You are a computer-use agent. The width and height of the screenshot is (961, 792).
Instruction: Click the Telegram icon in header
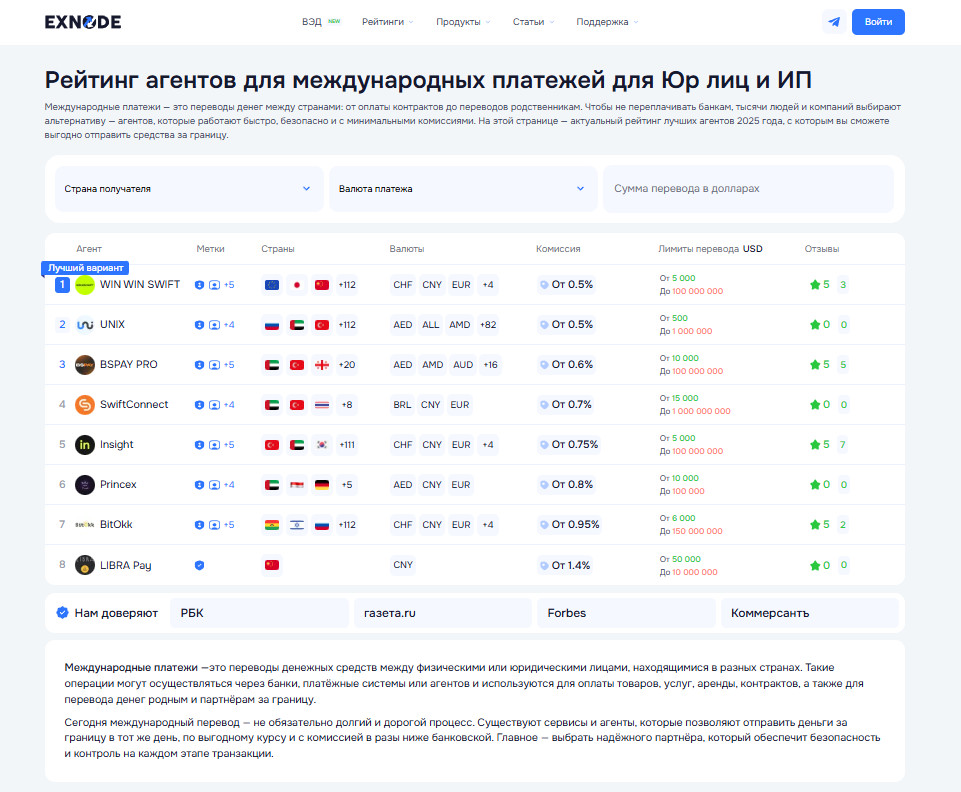pos(833,22)
